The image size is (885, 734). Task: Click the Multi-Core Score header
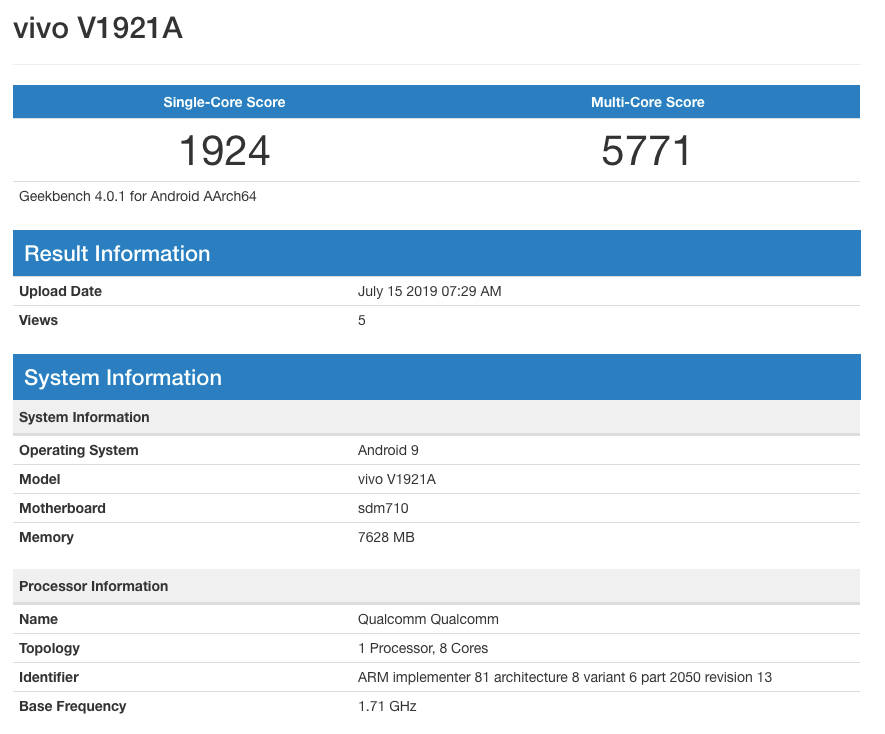[x=647, y=102]
